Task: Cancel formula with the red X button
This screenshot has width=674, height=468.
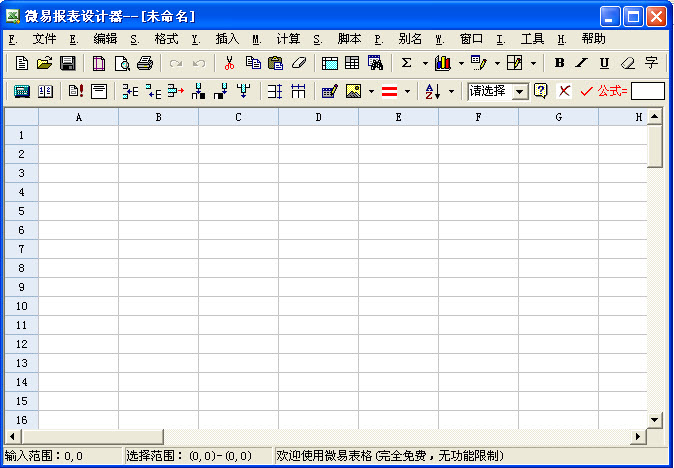Action: coord(564,91)
